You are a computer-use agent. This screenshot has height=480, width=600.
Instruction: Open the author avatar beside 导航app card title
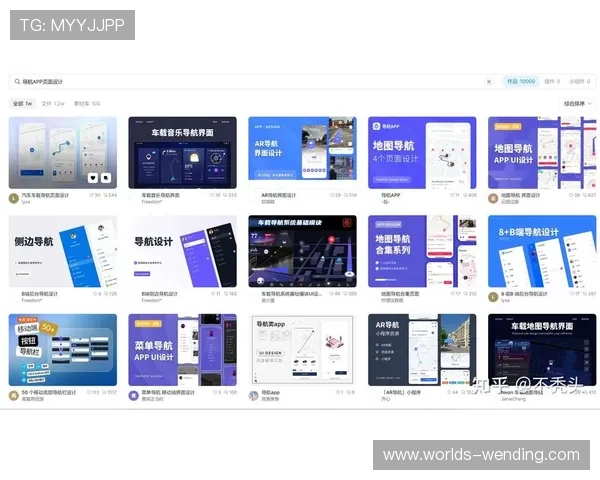click(x=253, y=395)
